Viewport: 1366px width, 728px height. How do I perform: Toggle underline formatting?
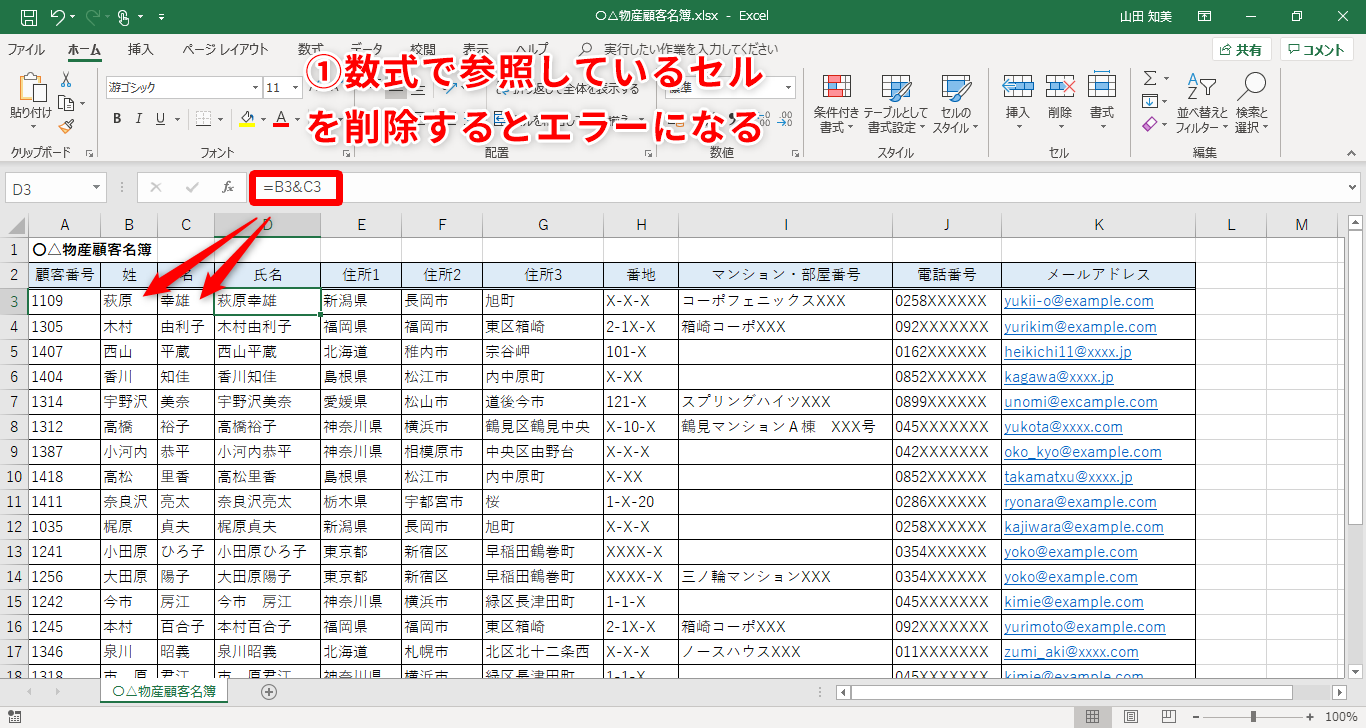click(161, 119)
